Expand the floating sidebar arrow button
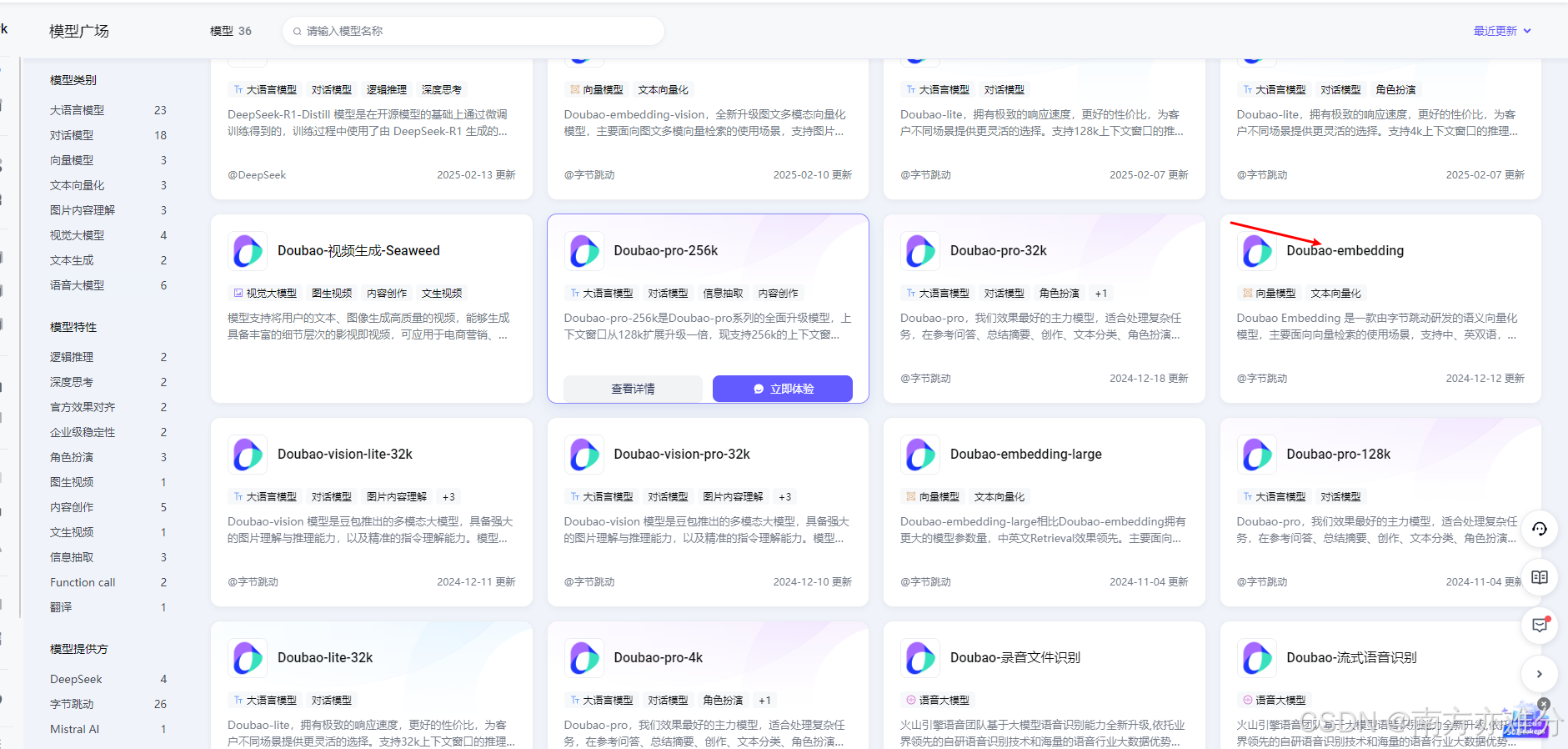Screen dimensions: 1568x749 click(1540, 674)
